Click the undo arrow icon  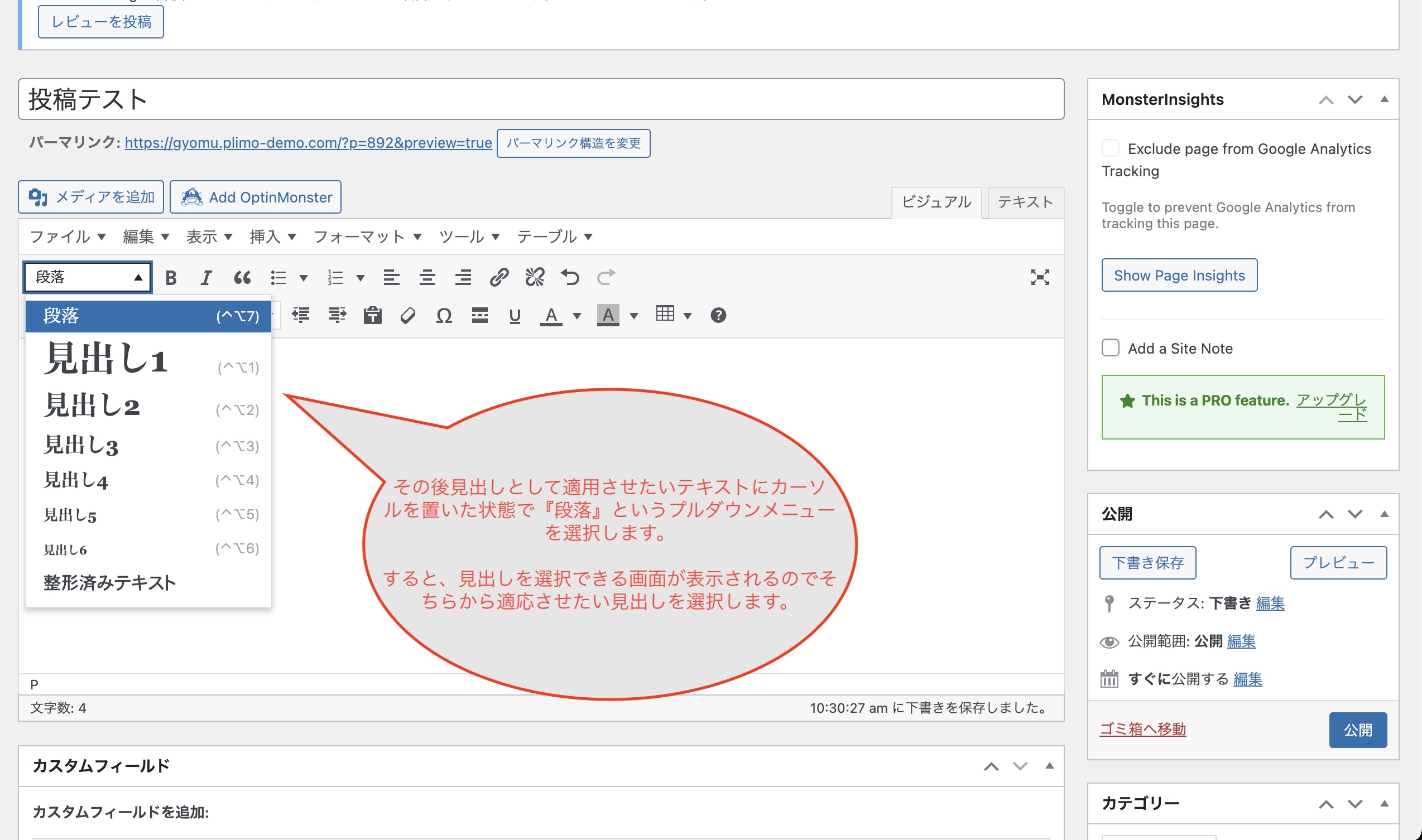570,277
